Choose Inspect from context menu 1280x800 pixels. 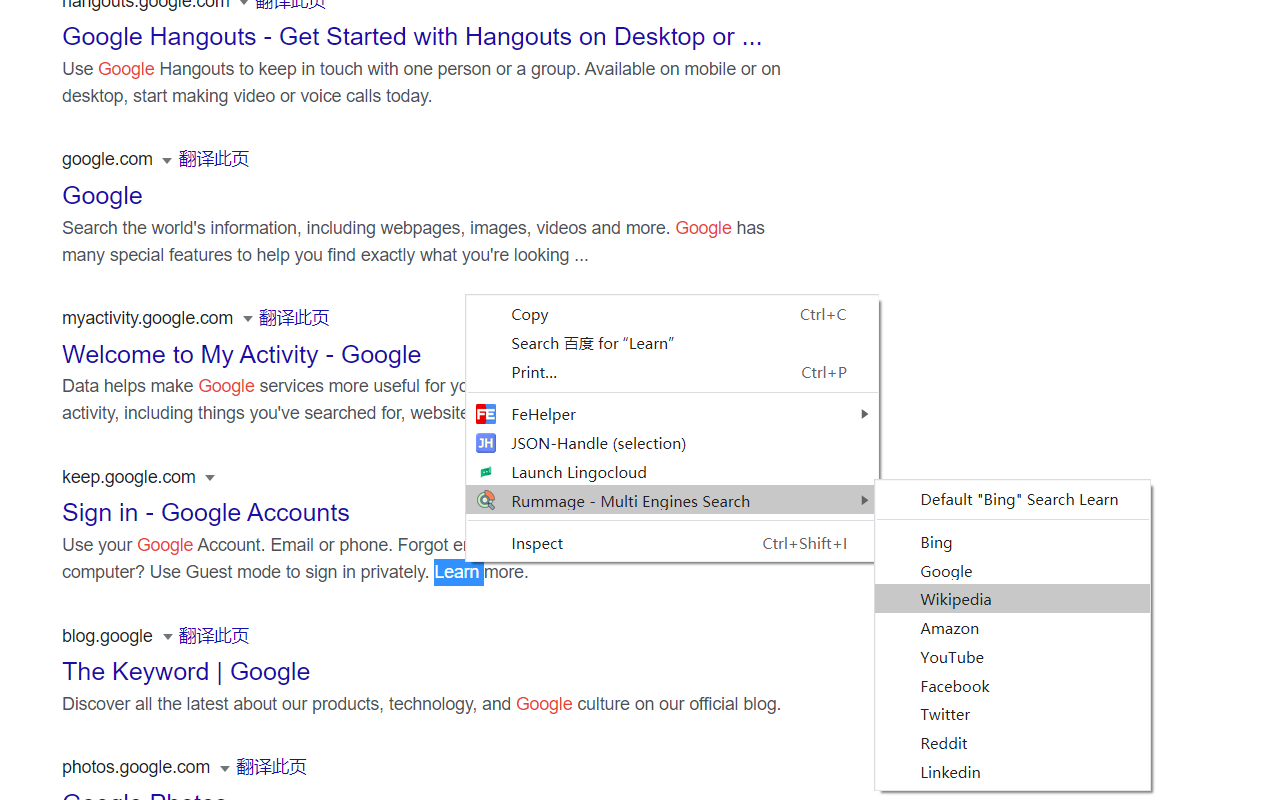pos(672,544)
